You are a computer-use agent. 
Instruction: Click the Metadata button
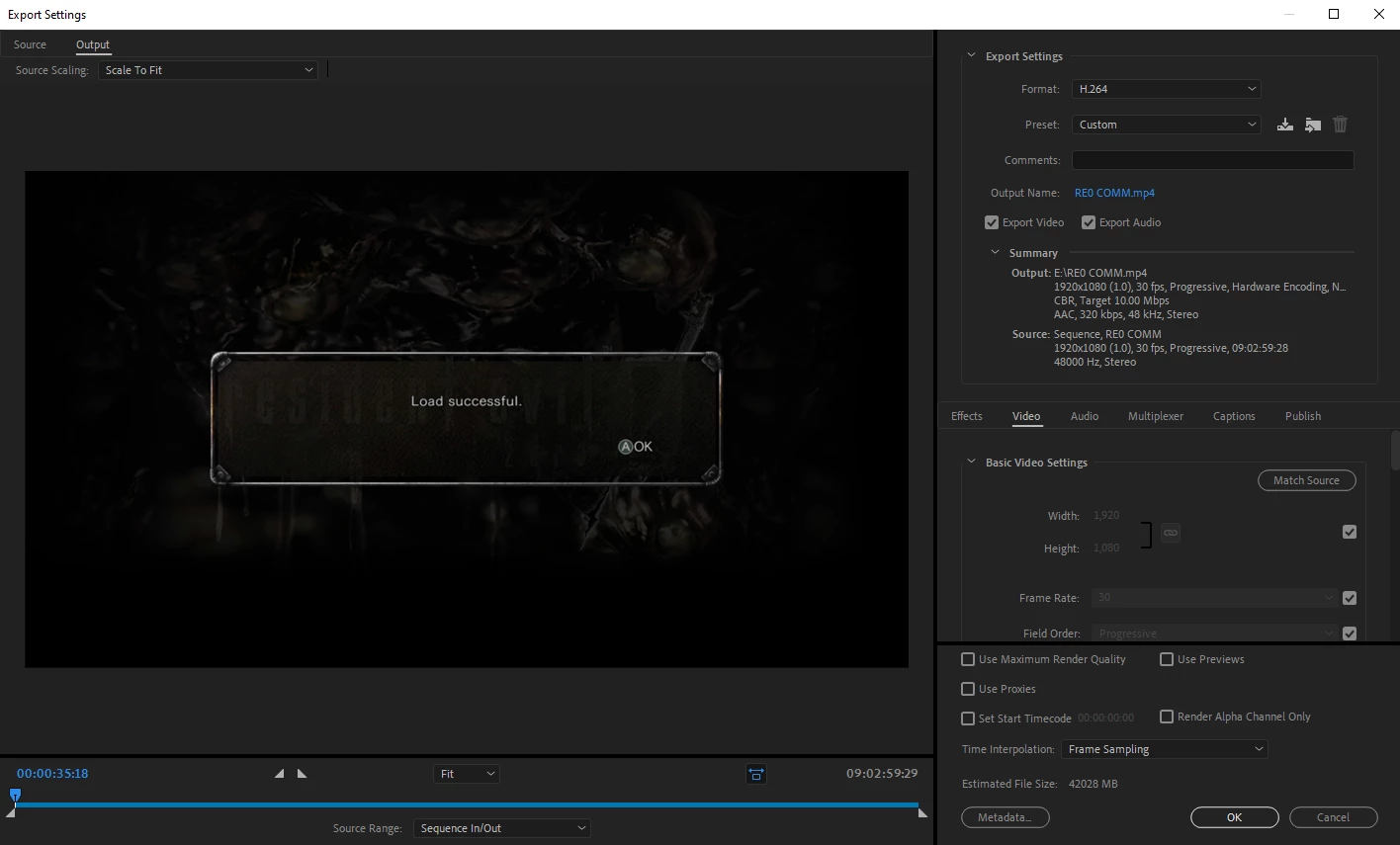click(1005, 817)
